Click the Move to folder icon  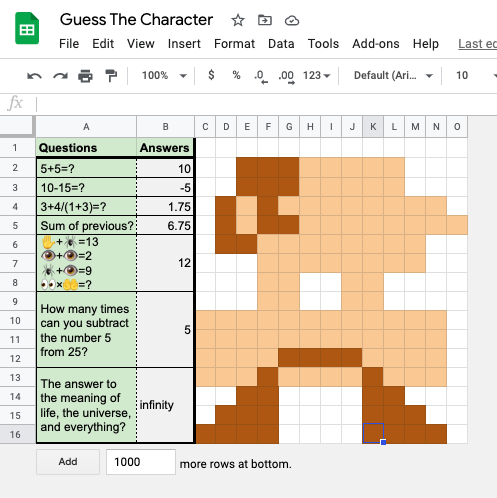click(x=265, y=20)
